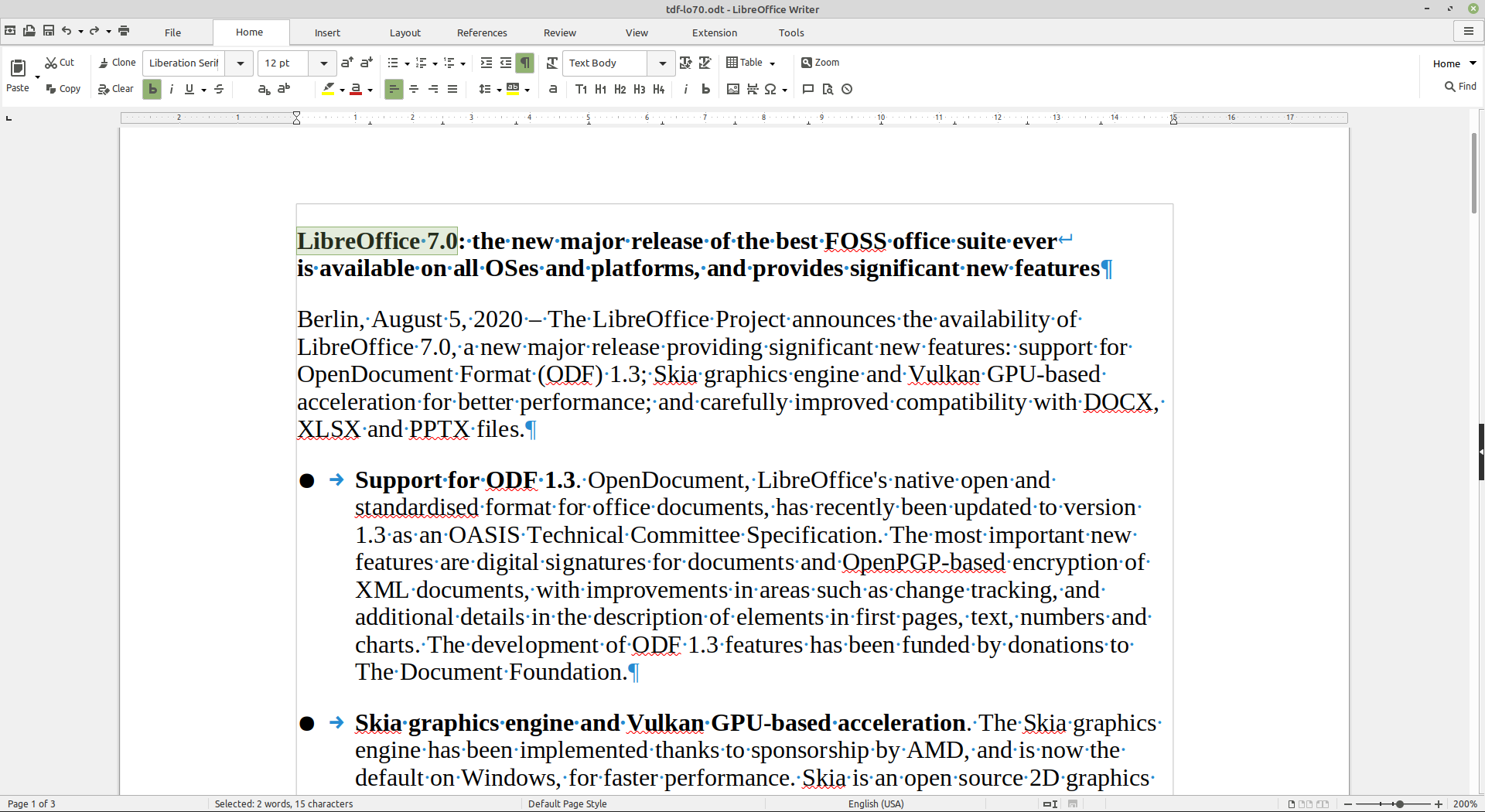The image size is (1485, 812).
Task: Toggle Strikethrough formatting
Action: click(x=220, y=90)
